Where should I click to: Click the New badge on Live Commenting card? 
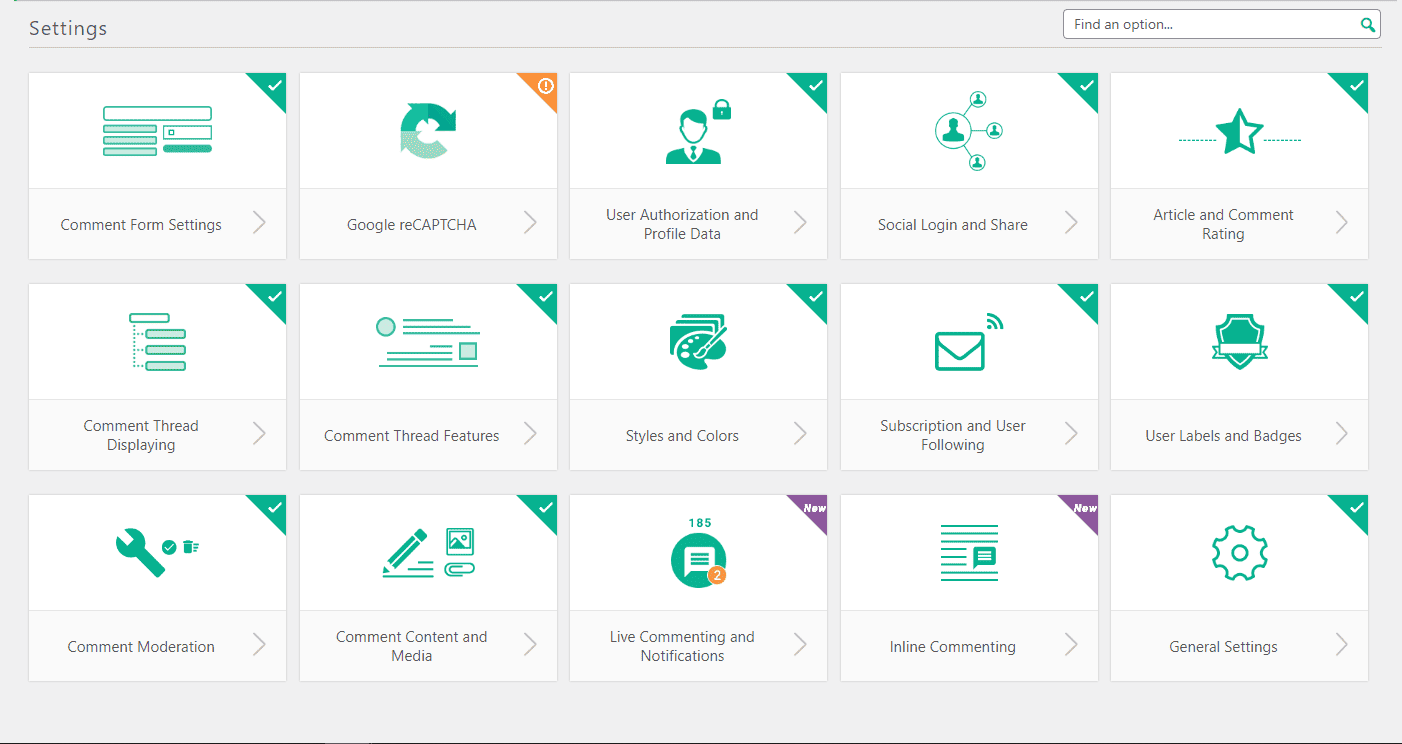point(814,508)
